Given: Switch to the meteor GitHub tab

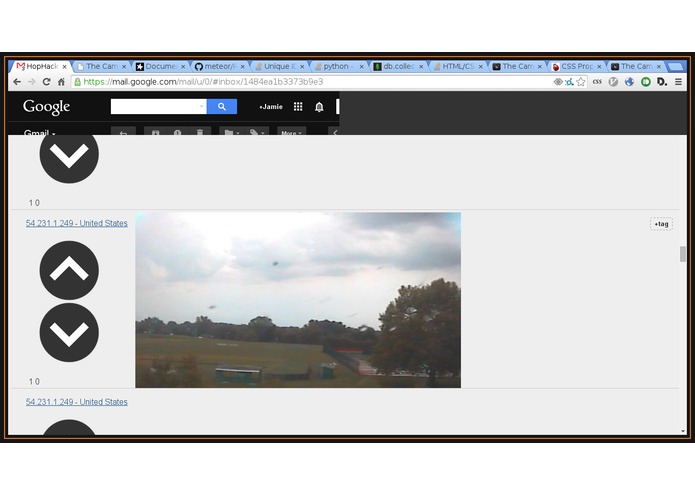Looking at the screenshot, I should coord(219,66).
